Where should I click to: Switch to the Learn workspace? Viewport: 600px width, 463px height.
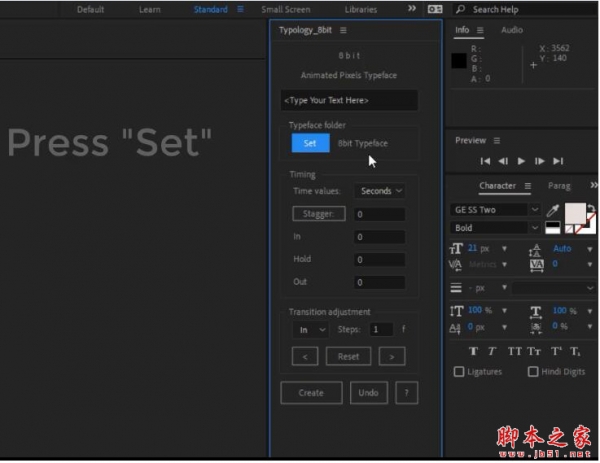150,10
